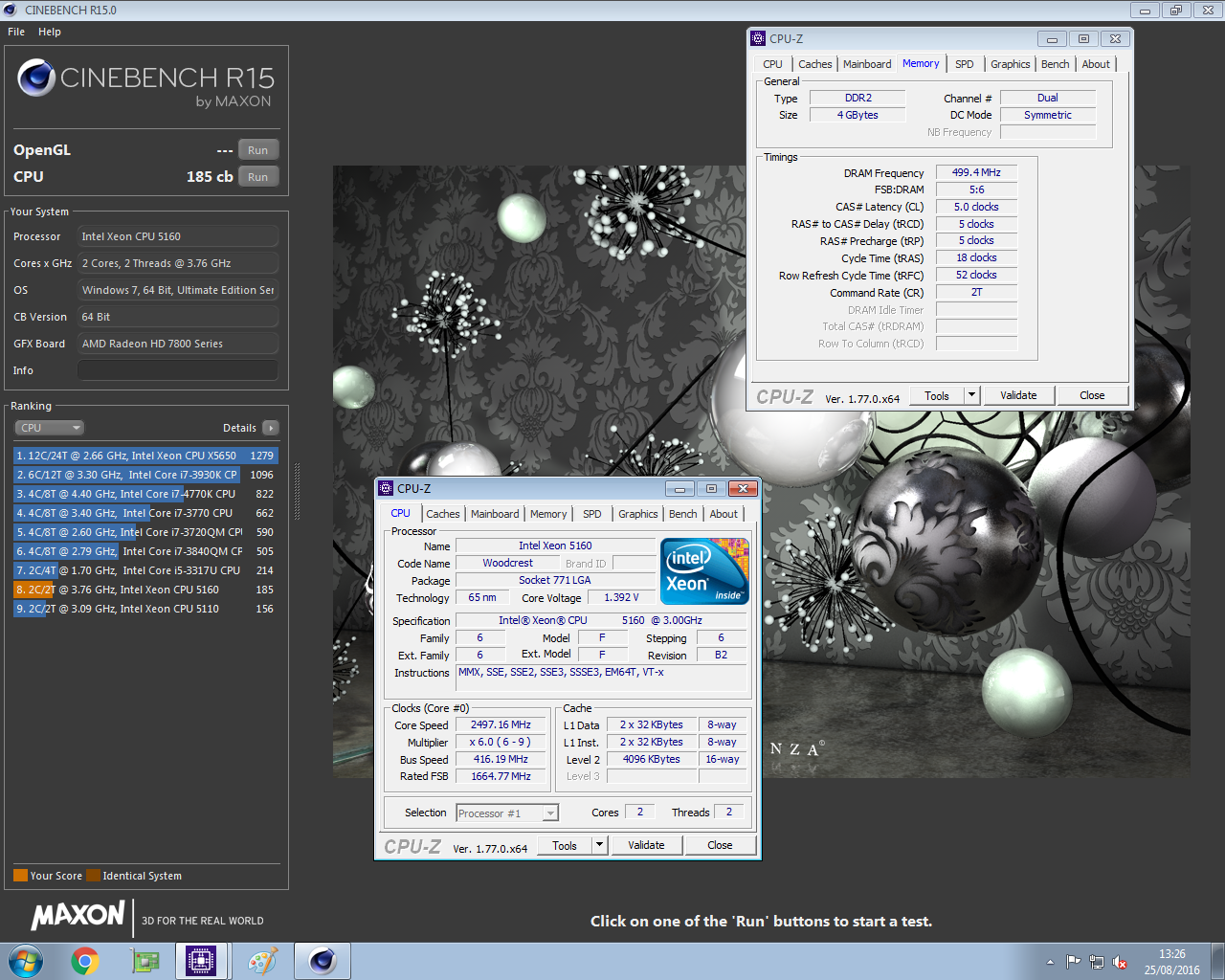Screen dimensions: 1225x980
Task: Expand Tools dropdown arrow in memory window
Action: (x=971, y=395)
